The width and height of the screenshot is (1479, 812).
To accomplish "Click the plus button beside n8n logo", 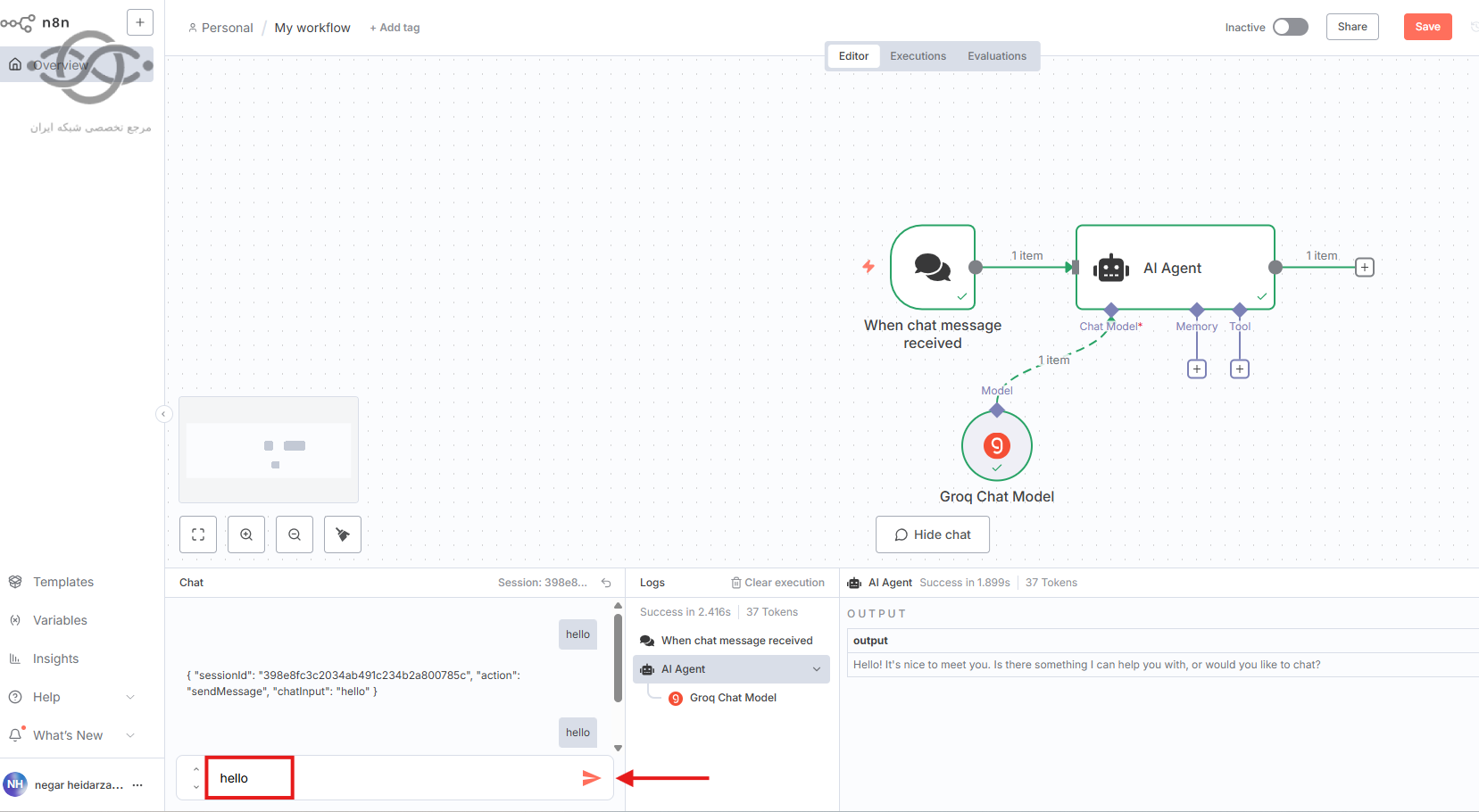I will tap(140, 22).
